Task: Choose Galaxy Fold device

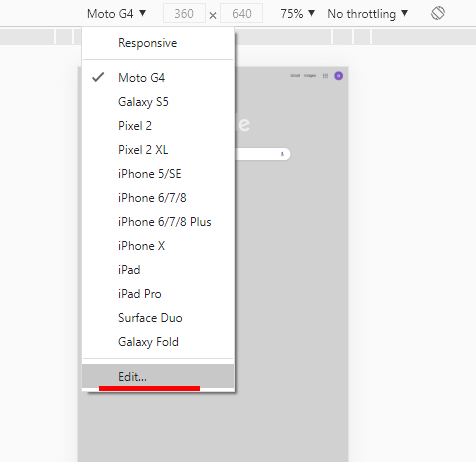Action: (158, 342)
